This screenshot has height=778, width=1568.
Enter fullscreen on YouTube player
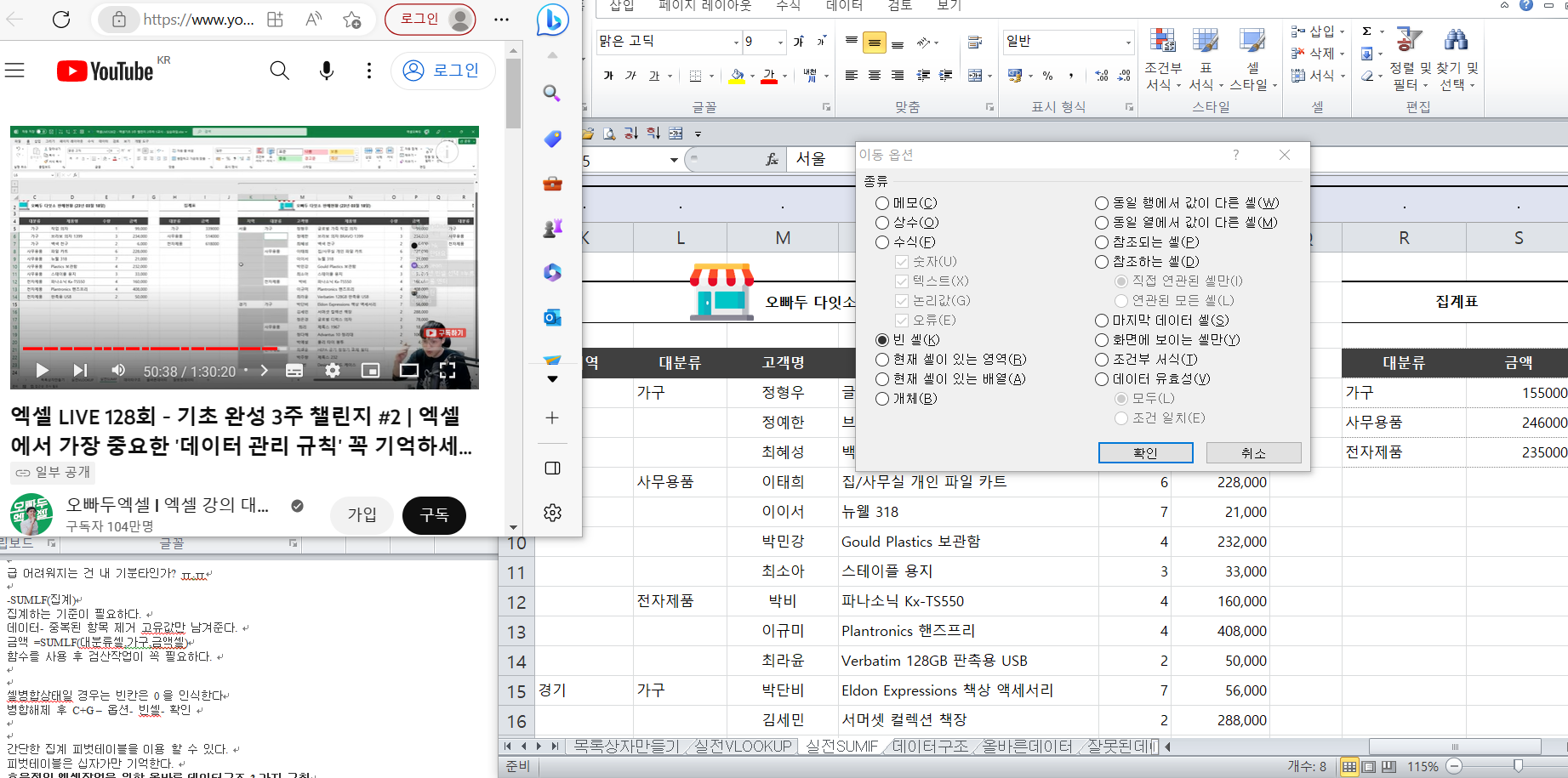pos(448,371)
